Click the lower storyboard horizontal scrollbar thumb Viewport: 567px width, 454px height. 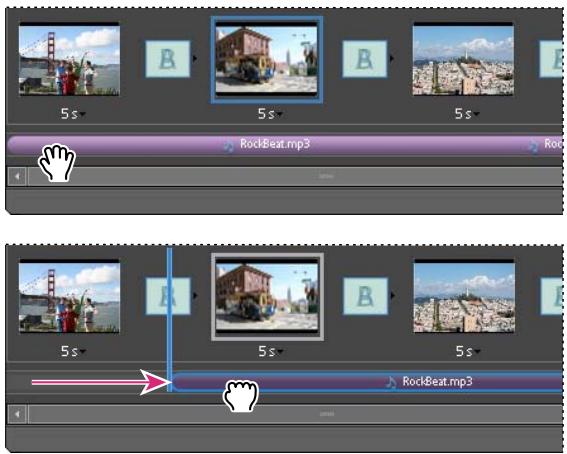(295, 414)
